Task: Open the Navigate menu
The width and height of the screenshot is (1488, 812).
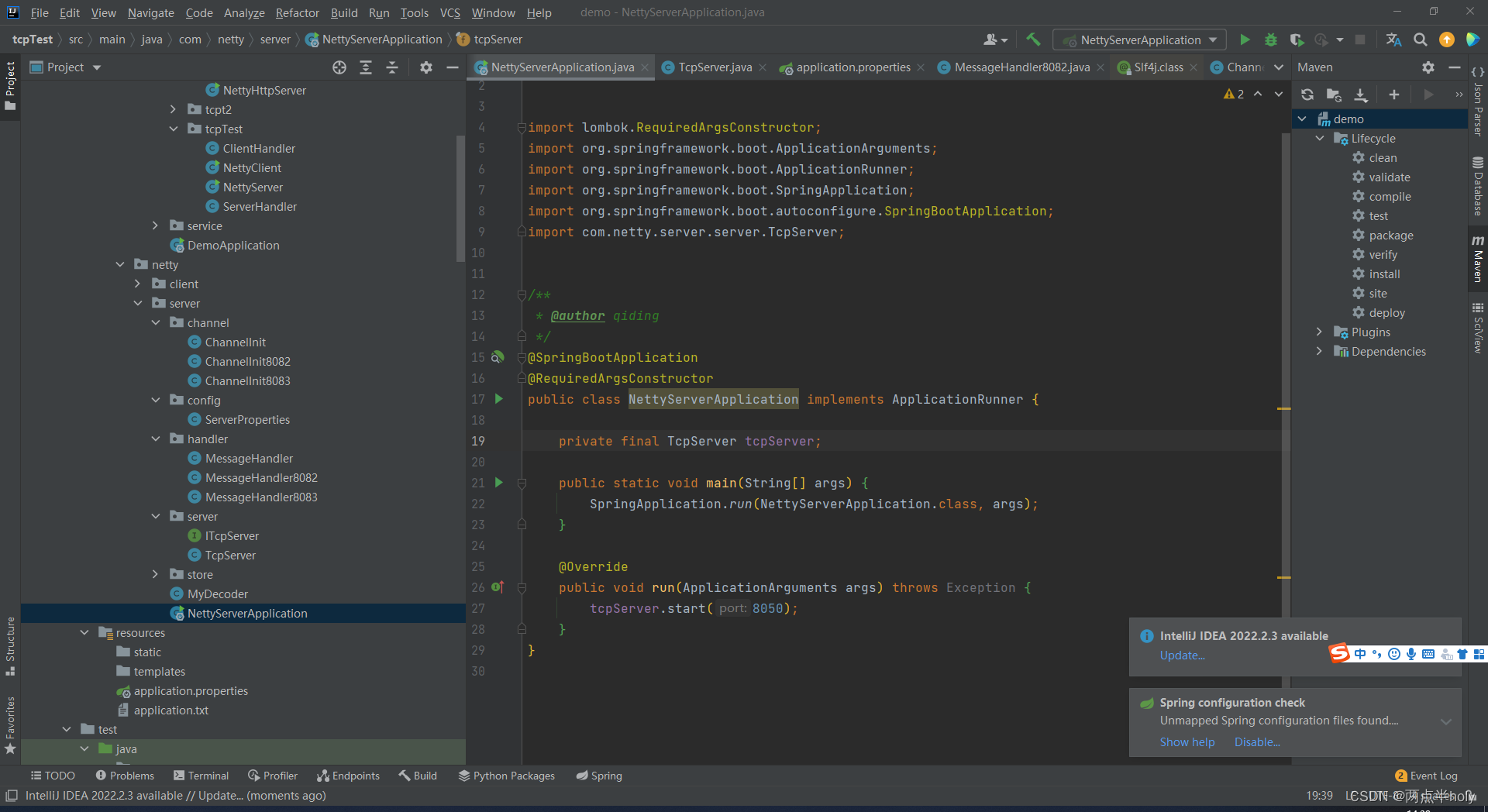Action: coord(150,12)
